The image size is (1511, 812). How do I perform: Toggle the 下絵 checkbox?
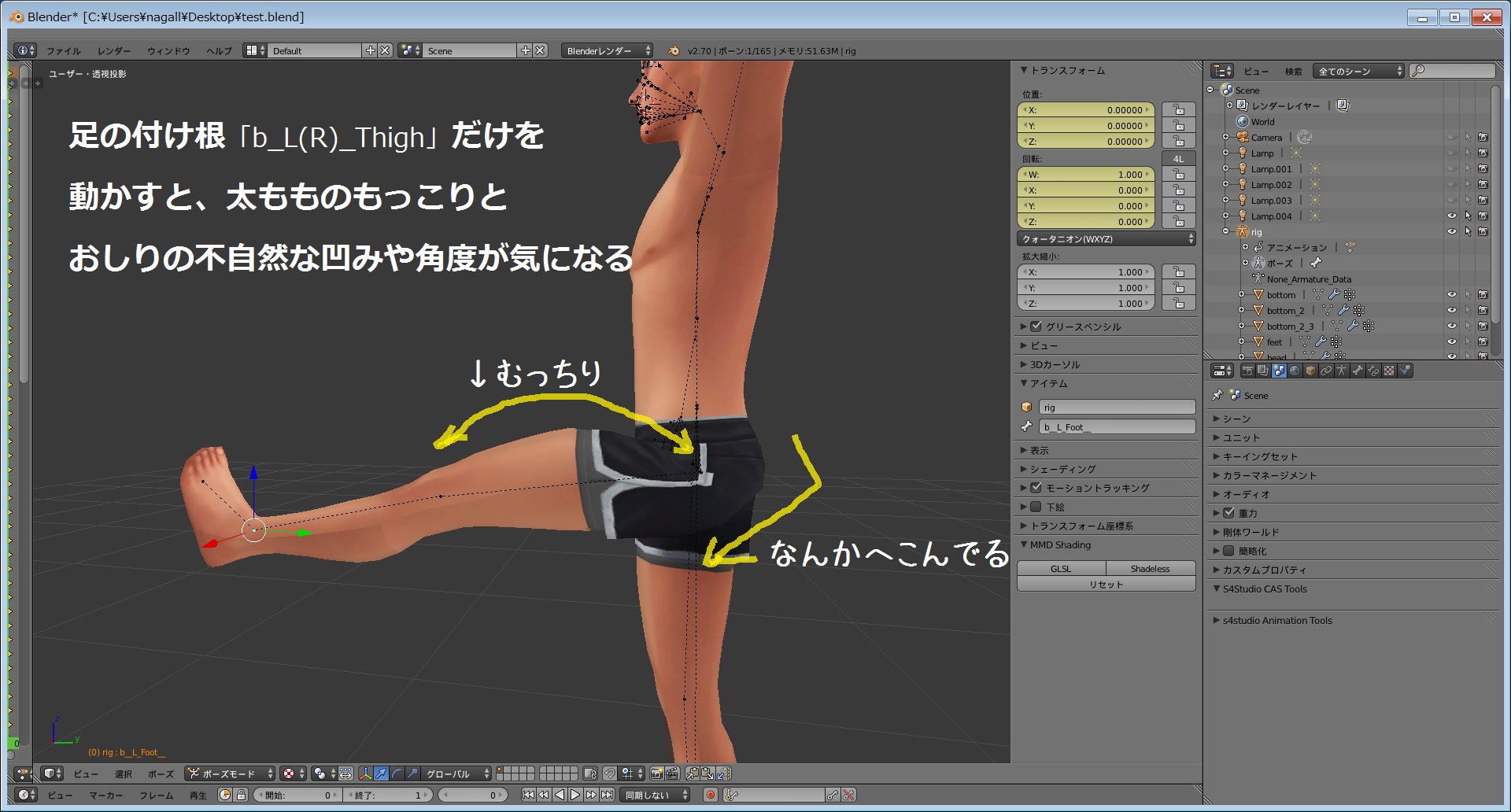click(x=1036, y=507)
